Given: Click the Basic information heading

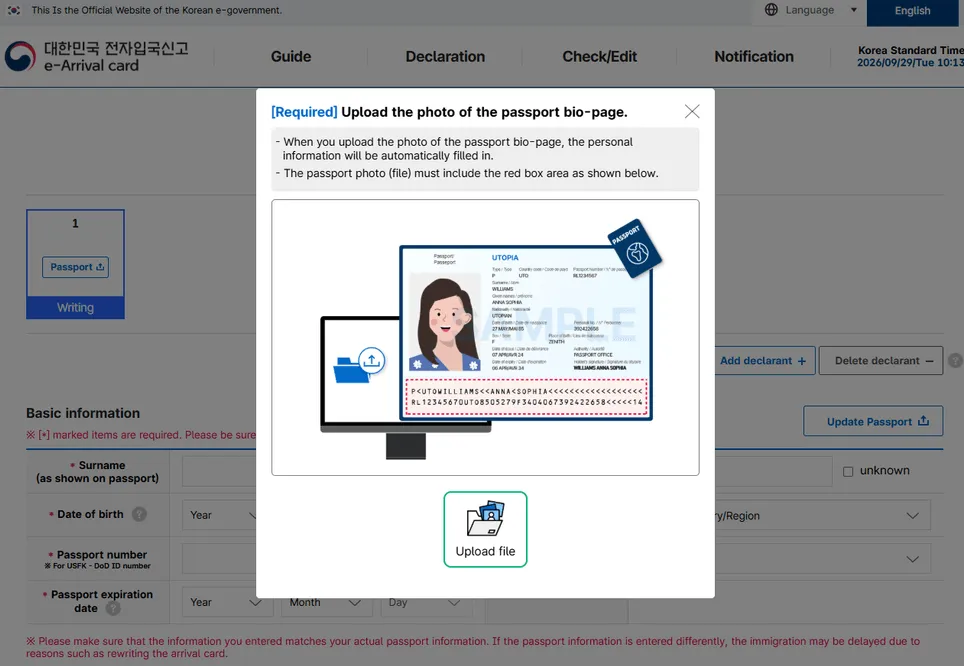Looking at the screenshot, I should tap(83, 413).
